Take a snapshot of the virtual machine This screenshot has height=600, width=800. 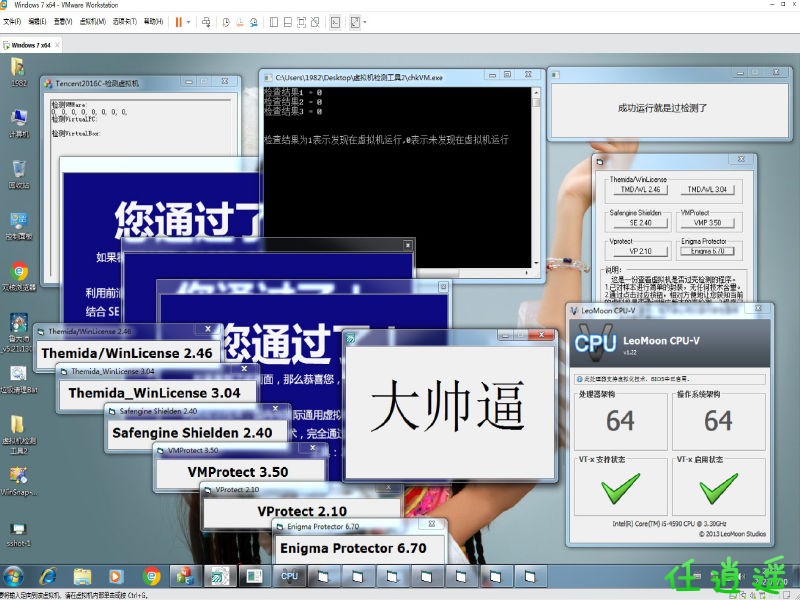point(226,22)
